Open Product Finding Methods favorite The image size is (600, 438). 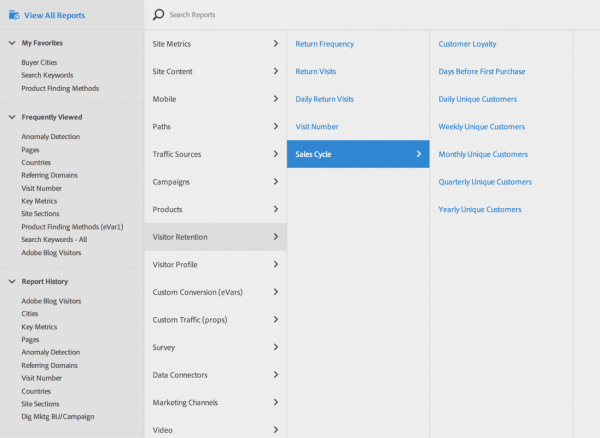(x=60, y=88)
